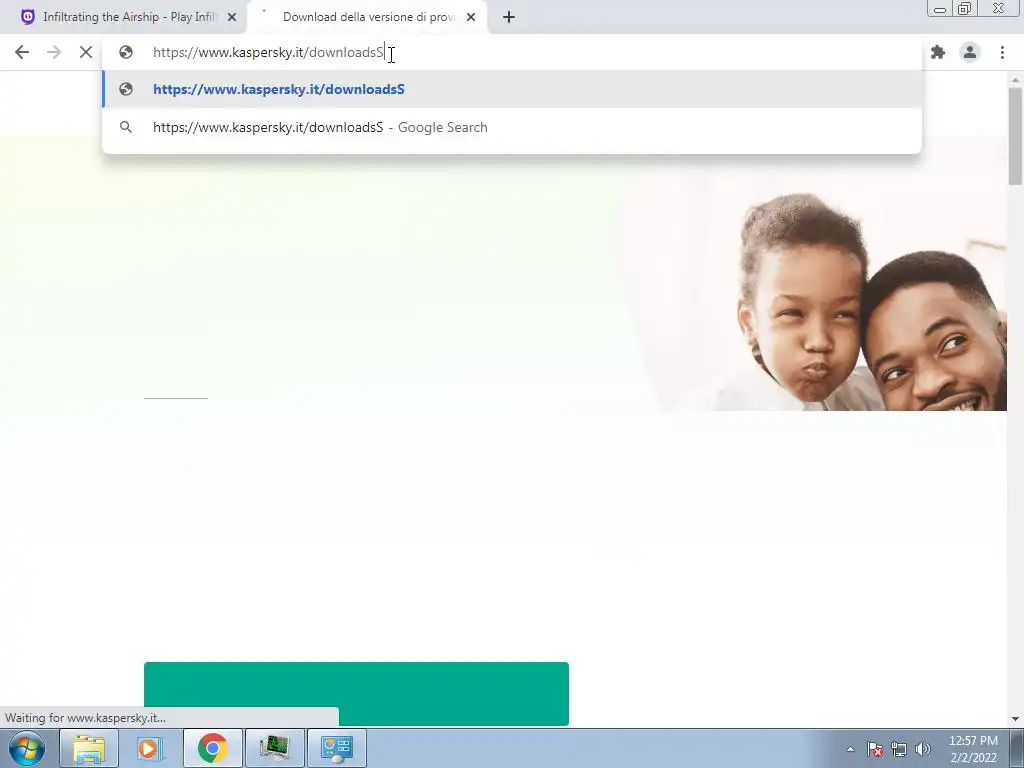Choose the Google Search suggestion

(x=512, y=127)
